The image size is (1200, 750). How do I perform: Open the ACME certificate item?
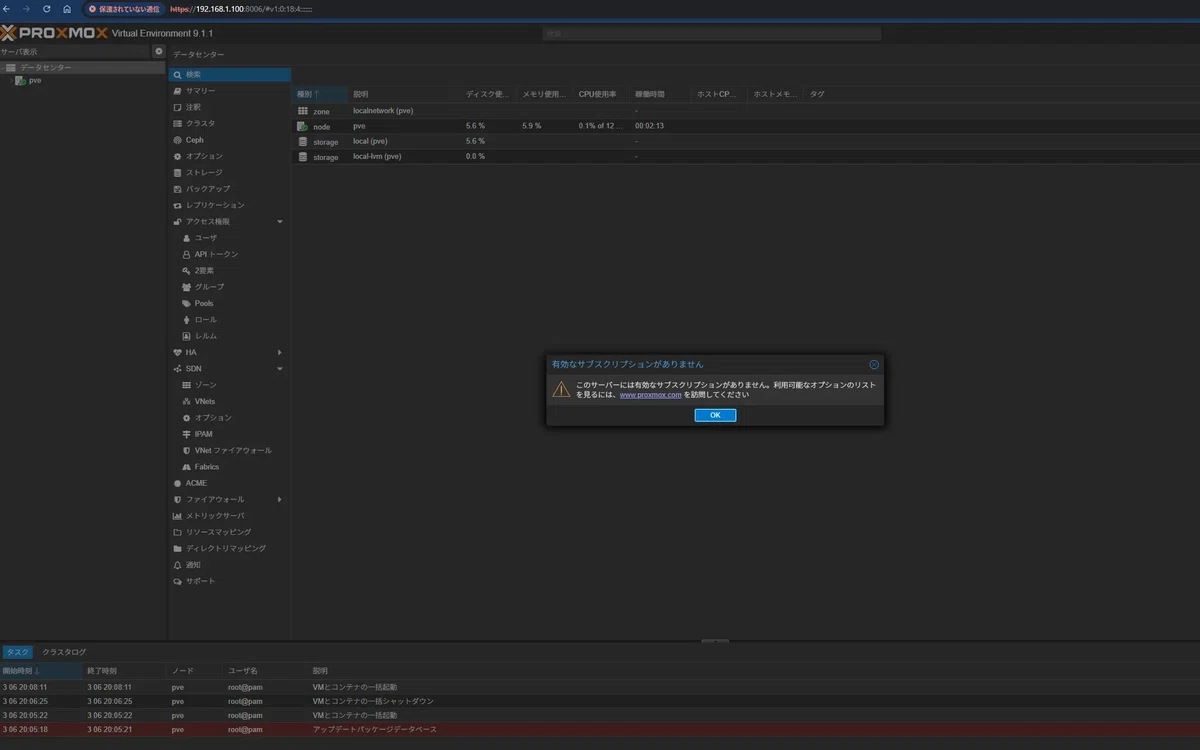pyautogui.click(x=230, y=483)
